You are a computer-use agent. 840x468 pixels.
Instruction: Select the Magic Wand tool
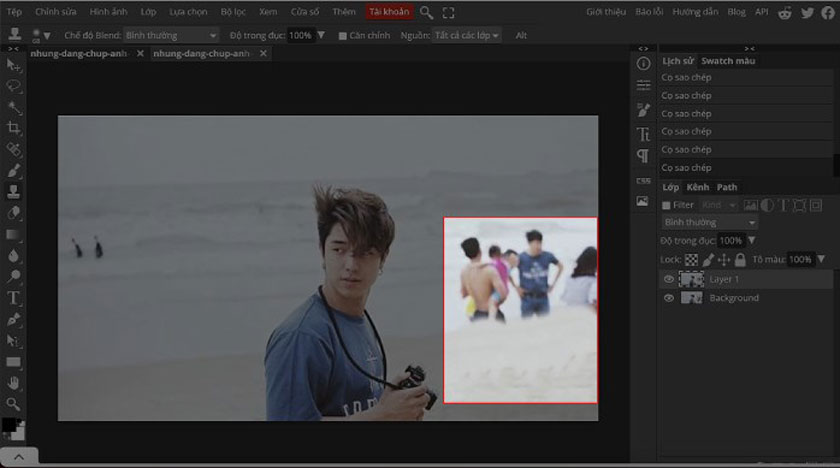13,107
